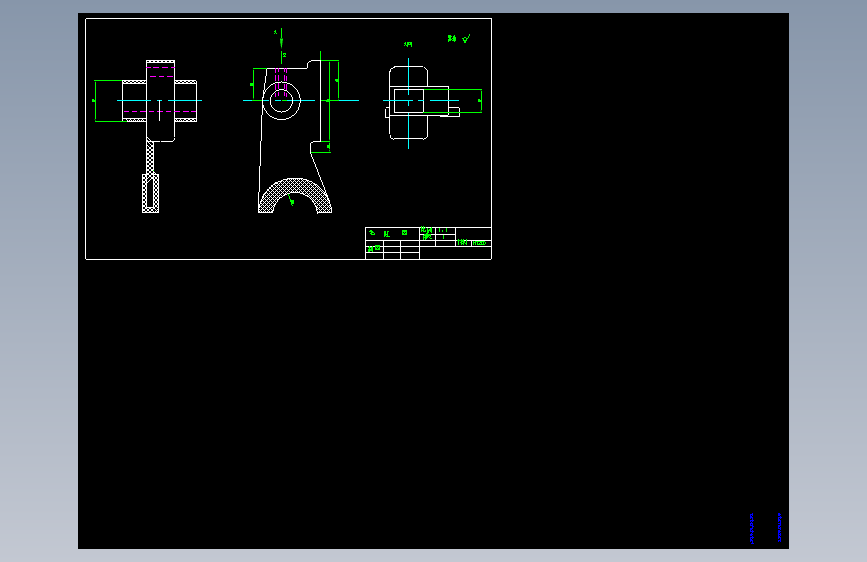Click the rightmost blue vertical text at bottom right
This screenshot has height=562, width=867.
pos(780,528)
